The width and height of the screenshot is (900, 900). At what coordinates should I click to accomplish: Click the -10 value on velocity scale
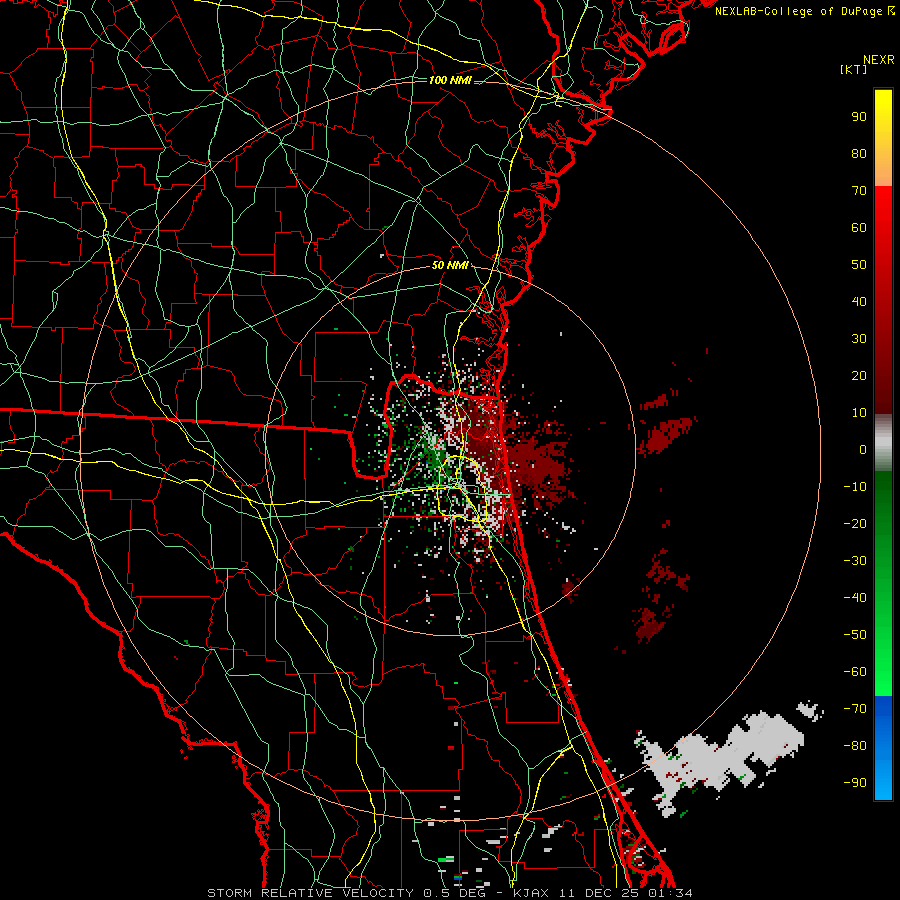coord(855,487)
